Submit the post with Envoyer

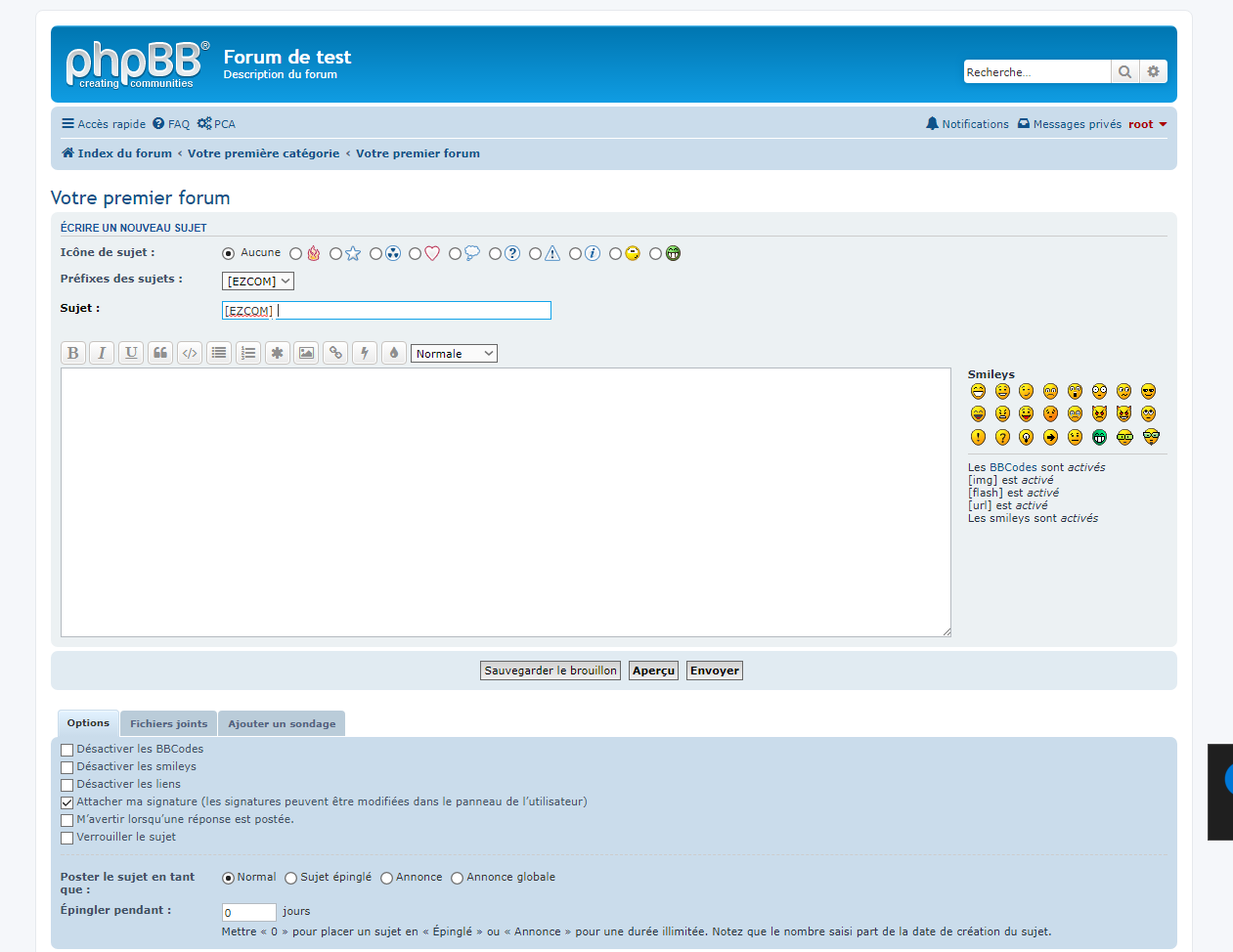[715, 671]
